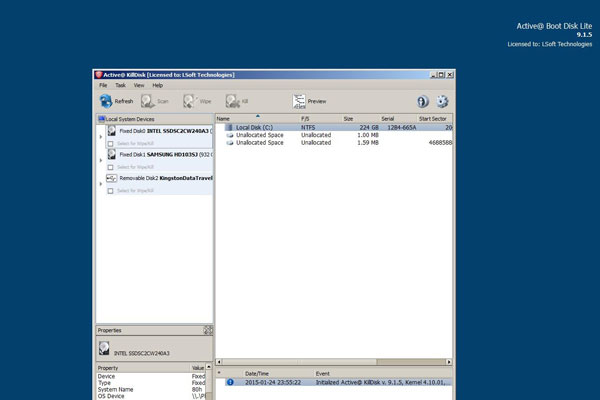Click the blue info icon in event log

pyautogui.click(x=230, y=382)
